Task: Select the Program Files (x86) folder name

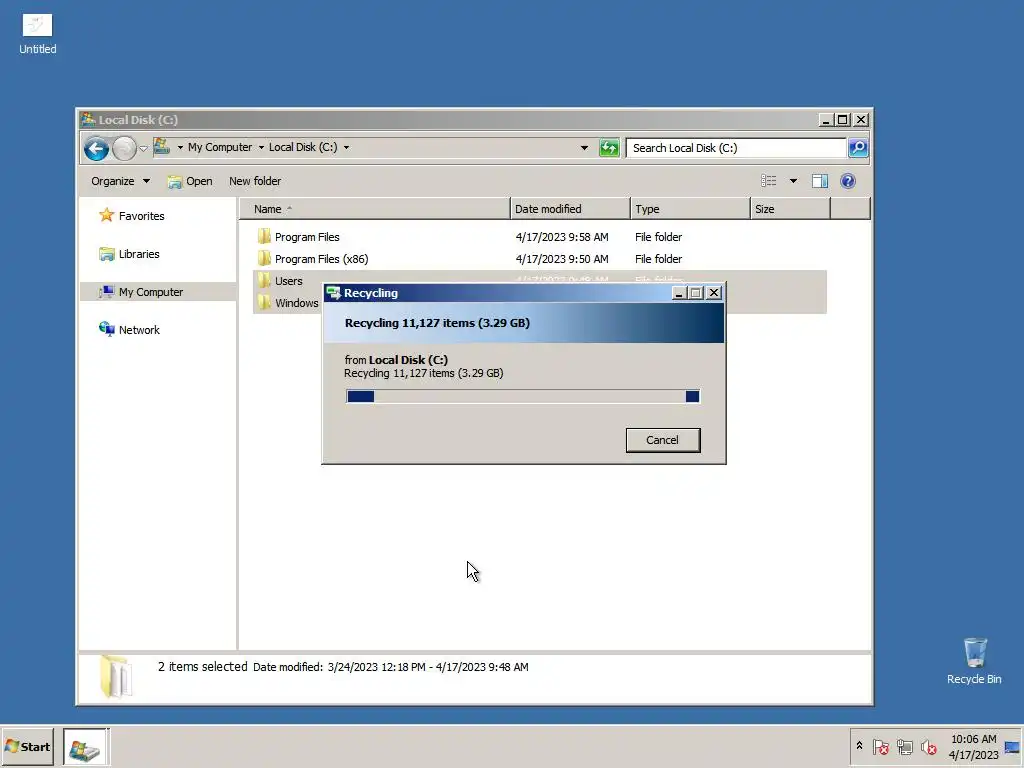Action: point(321,259)
